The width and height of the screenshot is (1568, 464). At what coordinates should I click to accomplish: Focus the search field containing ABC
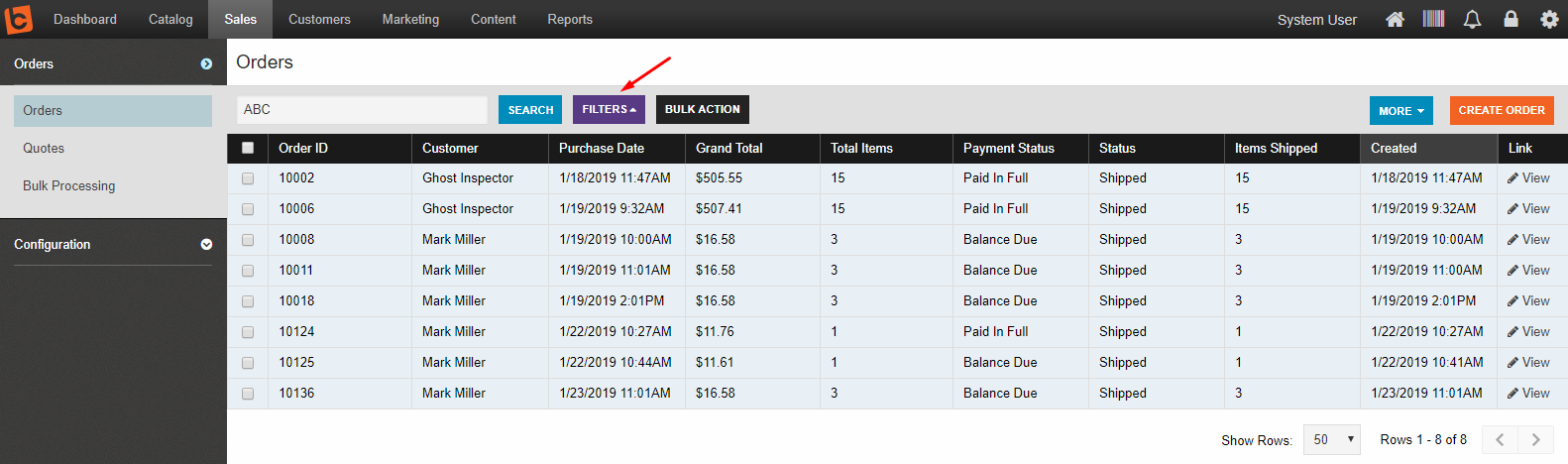pos(362,109)
